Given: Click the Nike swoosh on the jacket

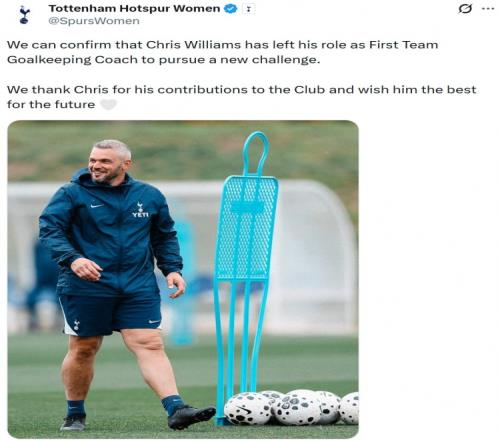Looking at the screenshot, I should coord(97,206).
